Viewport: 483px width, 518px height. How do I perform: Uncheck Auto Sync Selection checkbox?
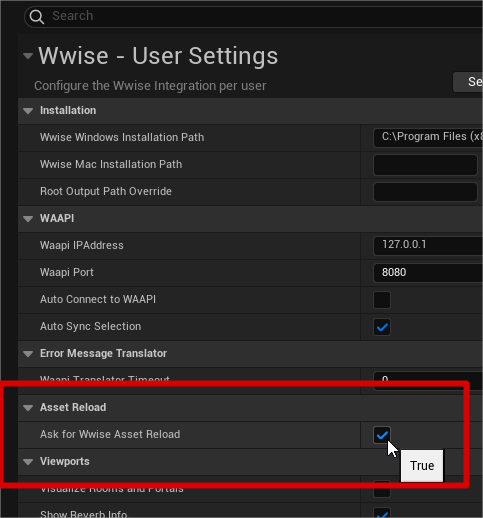(382, 327)
